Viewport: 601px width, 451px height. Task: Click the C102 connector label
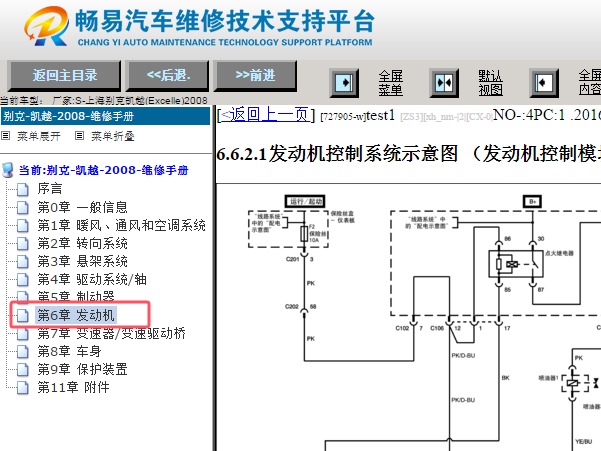(x=402, y=328)
